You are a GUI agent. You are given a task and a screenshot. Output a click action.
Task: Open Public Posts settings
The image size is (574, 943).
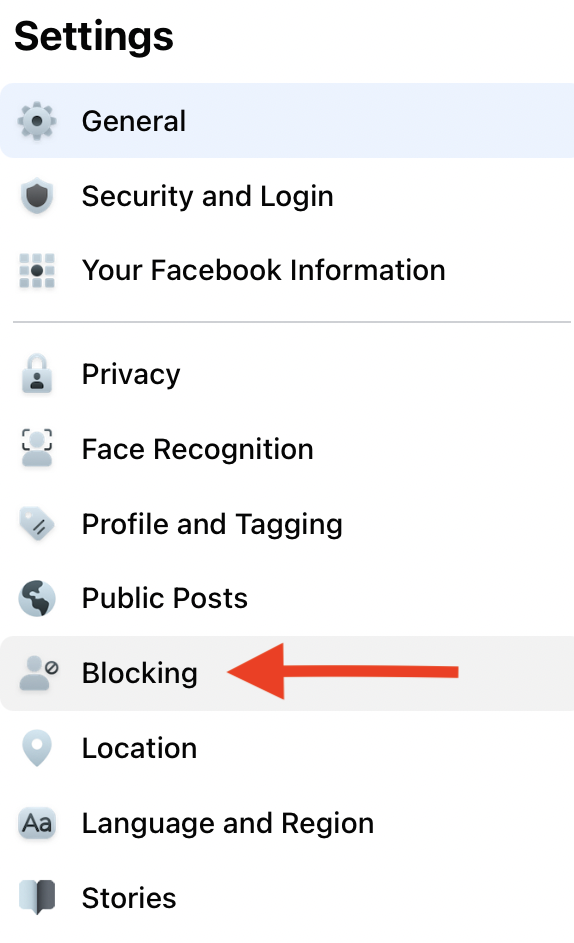coord(287,598)
